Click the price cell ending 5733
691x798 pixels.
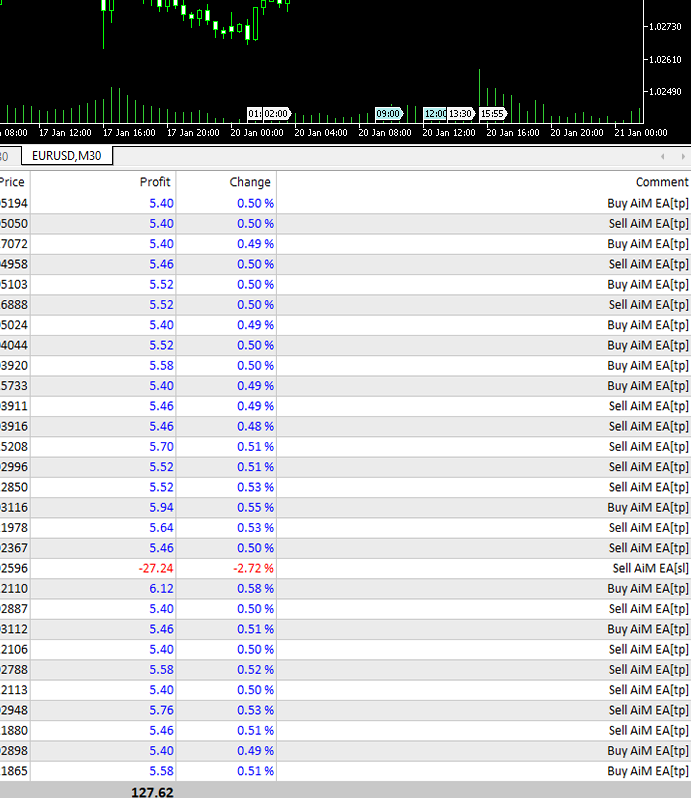pos(14,386)
